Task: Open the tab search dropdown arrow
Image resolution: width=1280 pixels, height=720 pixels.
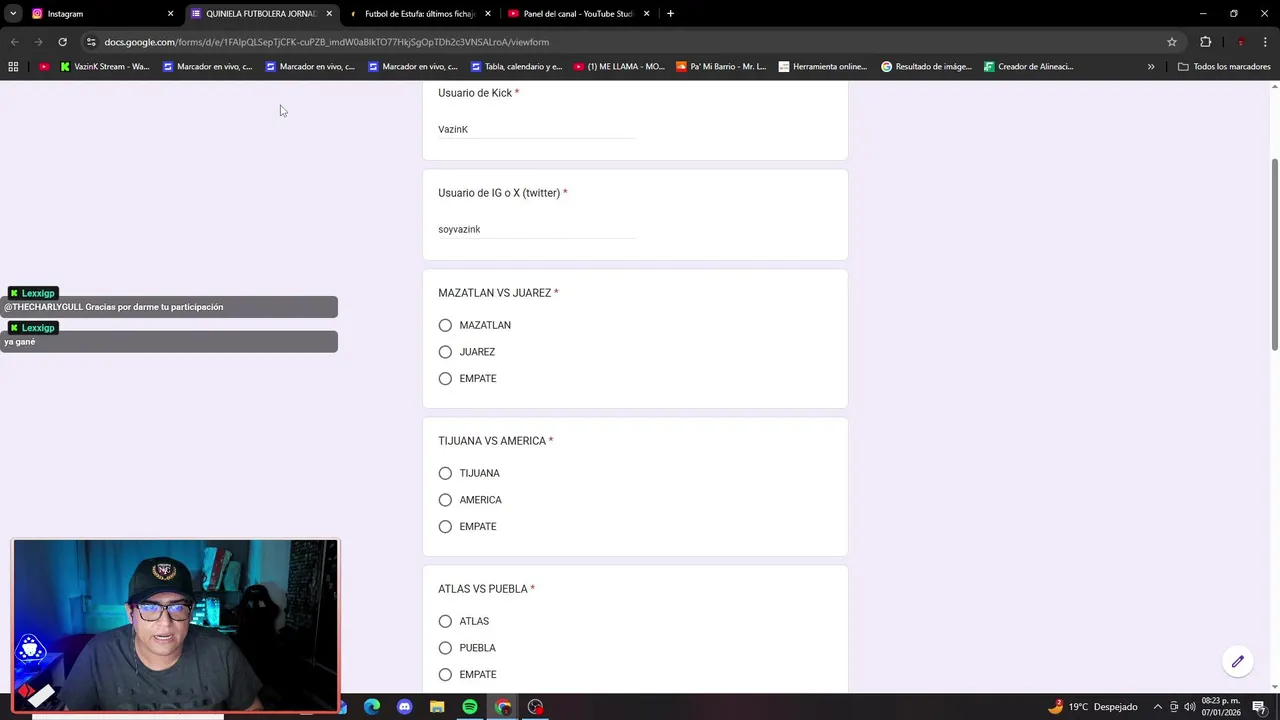Action: tap(13, 14)
